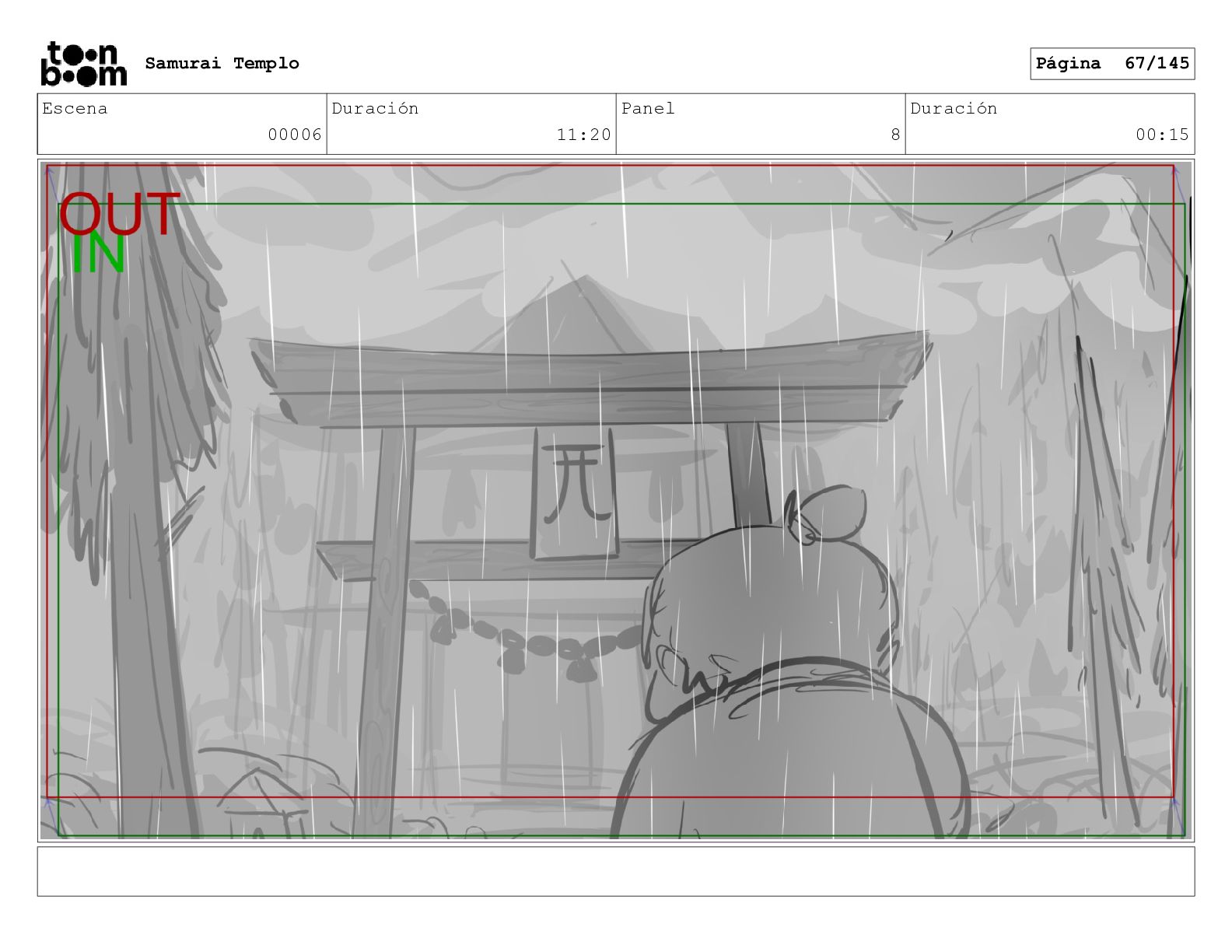
Task: Select the panel number '8'
Action: [x=895, y=135]
